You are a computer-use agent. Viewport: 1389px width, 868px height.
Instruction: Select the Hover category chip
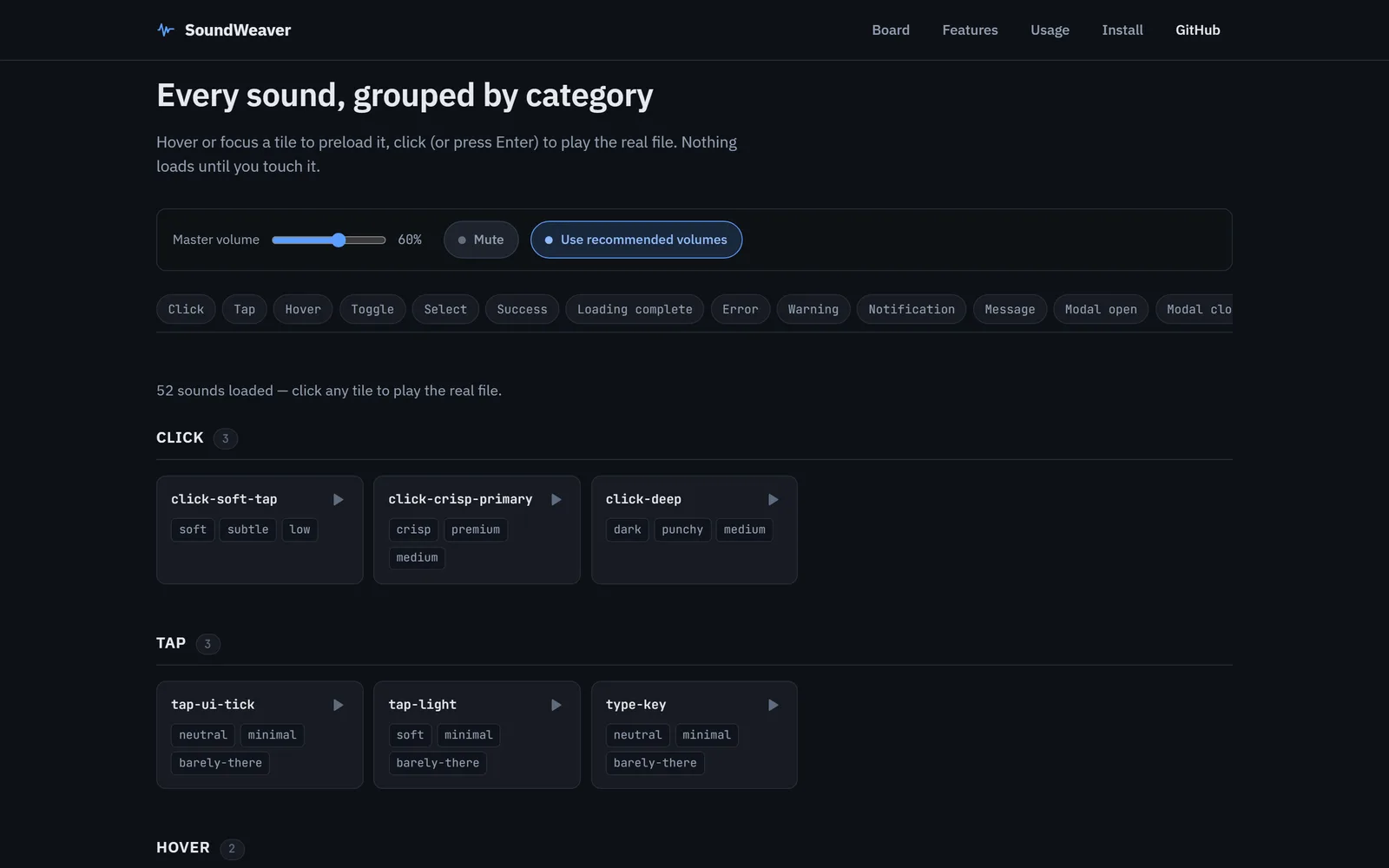click(x=303, y=310)
